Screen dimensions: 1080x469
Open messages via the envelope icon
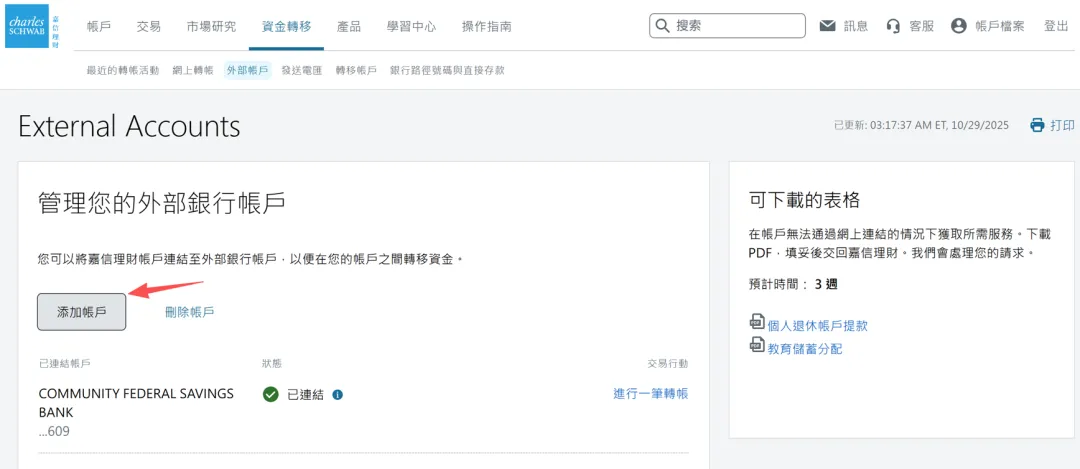coord(827,26)
